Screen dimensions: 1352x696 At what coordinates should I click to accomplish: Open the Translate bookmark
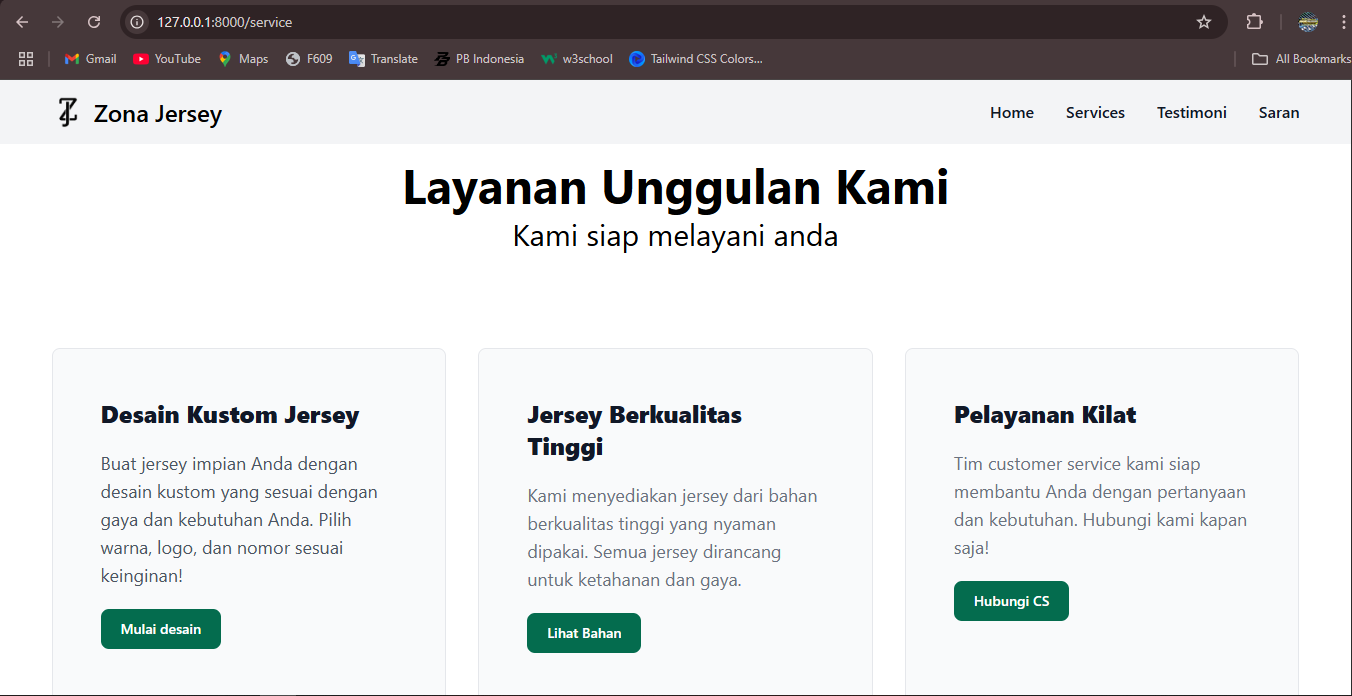[x=383, y=59]
